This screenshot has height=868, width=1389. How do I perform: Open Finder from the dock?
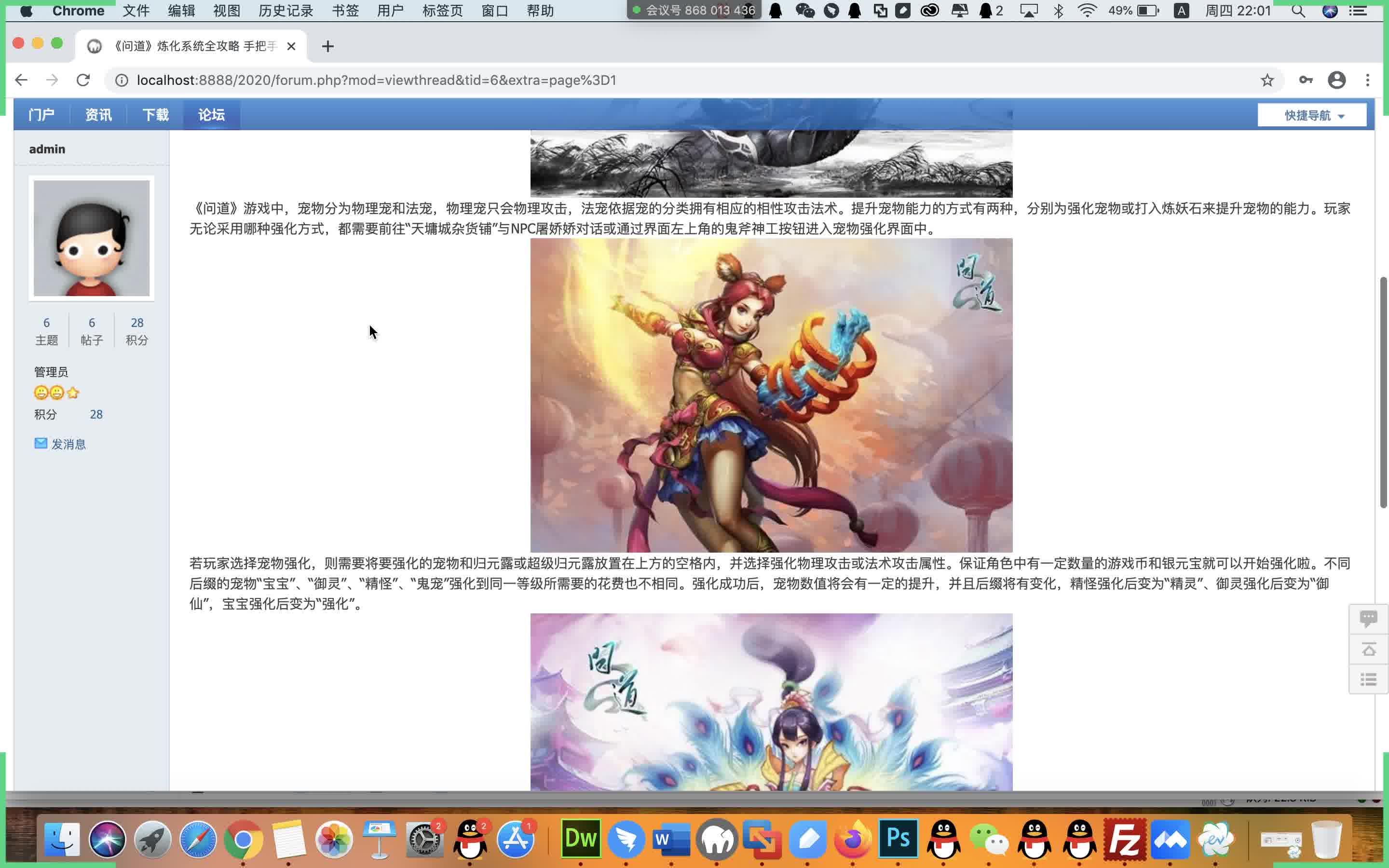point(62,839)
